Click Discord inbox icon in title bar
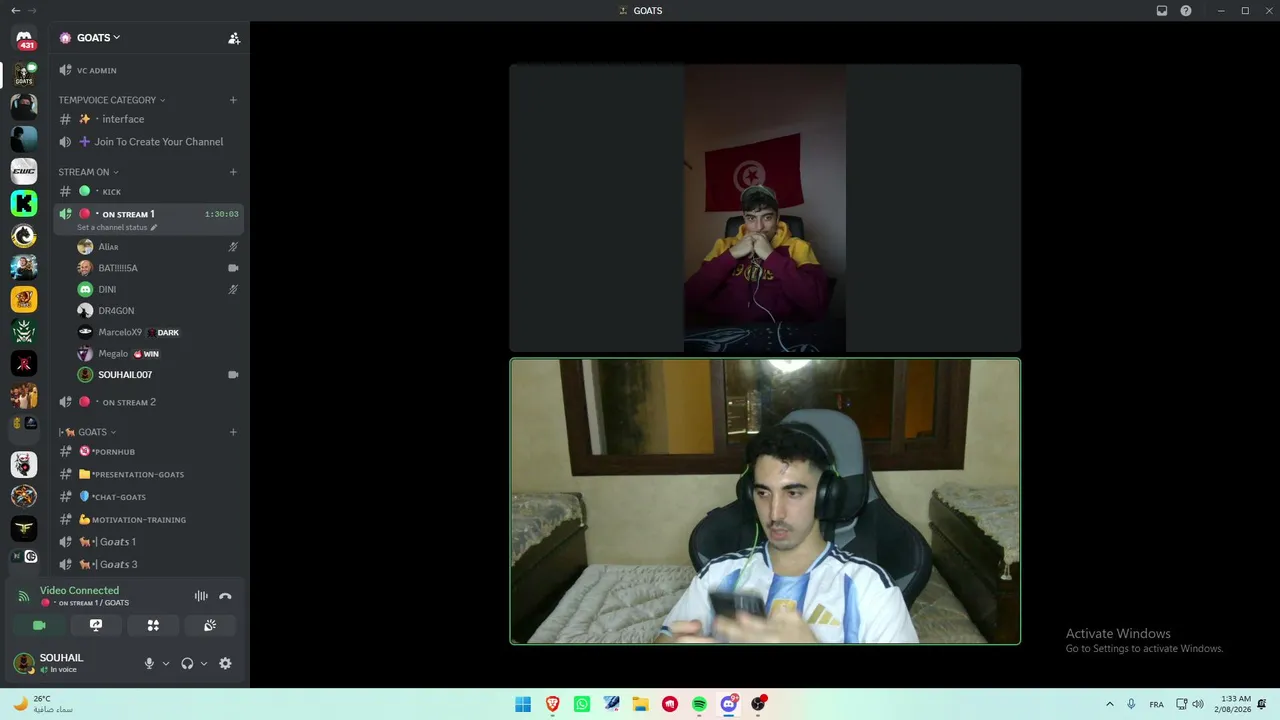Viewport: 1280px width, 720px height. tap(1162, 11)
